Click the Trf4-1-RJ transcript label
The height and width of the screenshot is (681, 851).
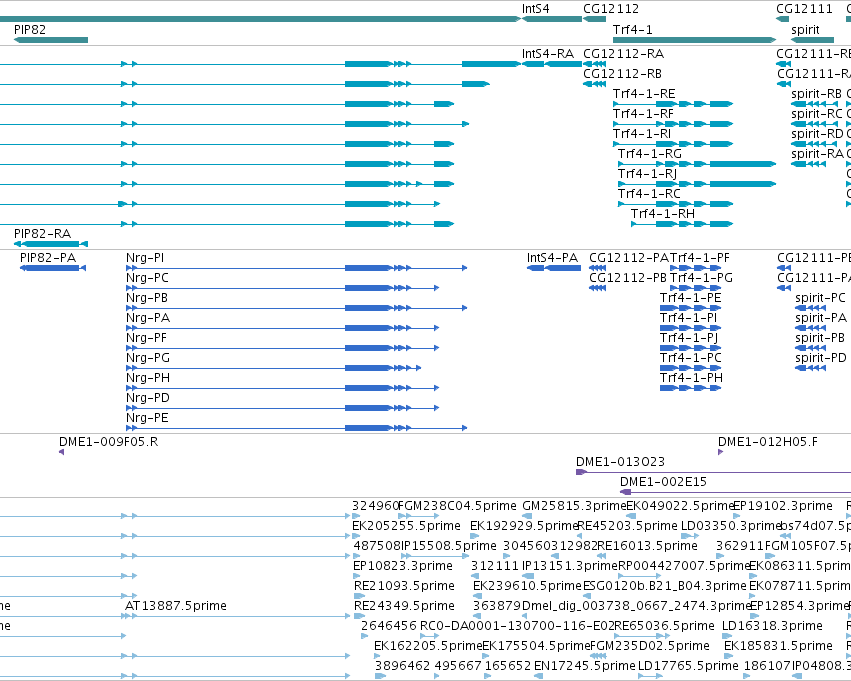(x=647, y=174)
